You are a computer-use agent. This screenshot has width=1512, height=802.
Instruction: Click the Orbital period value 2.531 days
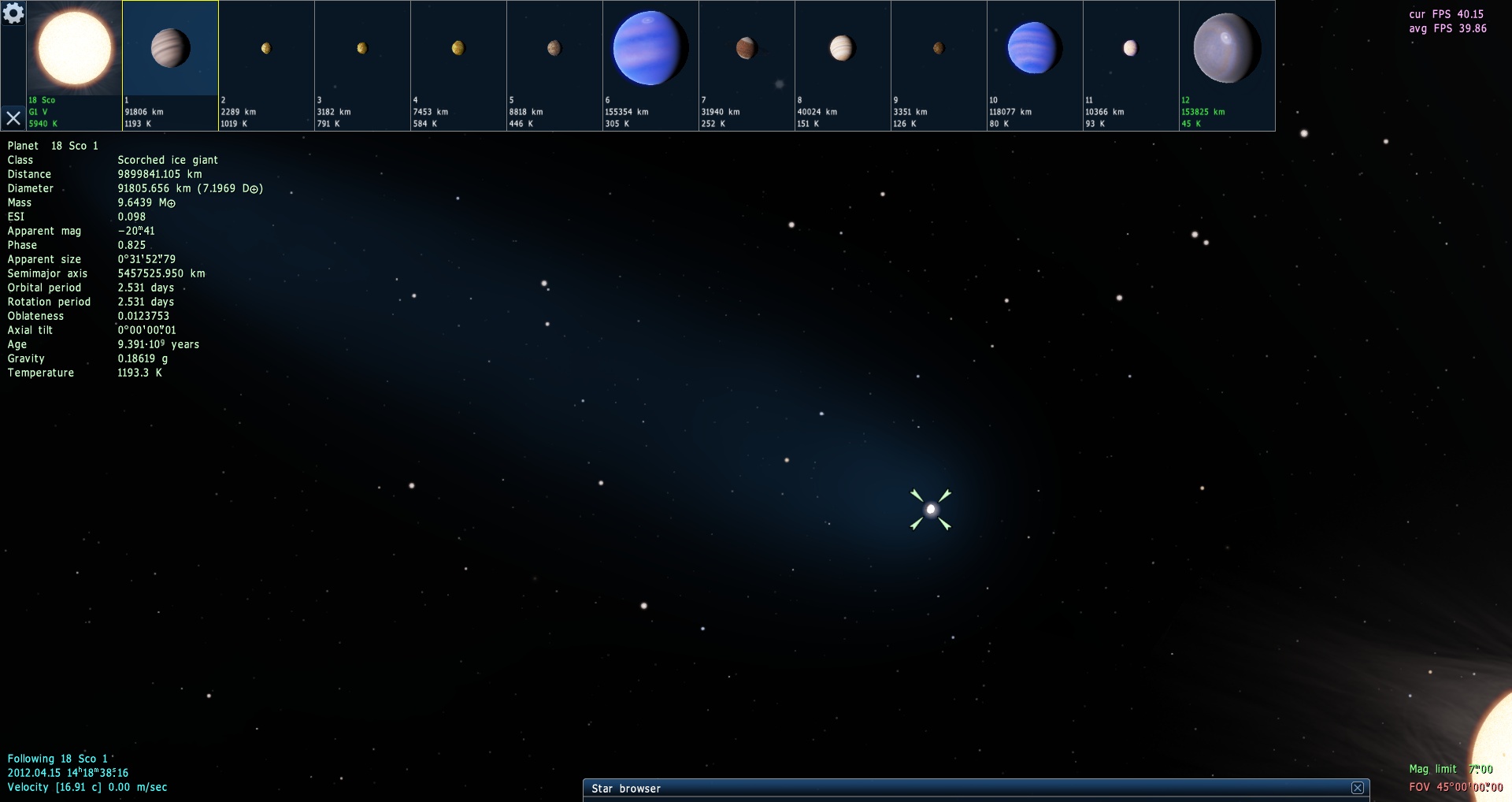(146, 288)
